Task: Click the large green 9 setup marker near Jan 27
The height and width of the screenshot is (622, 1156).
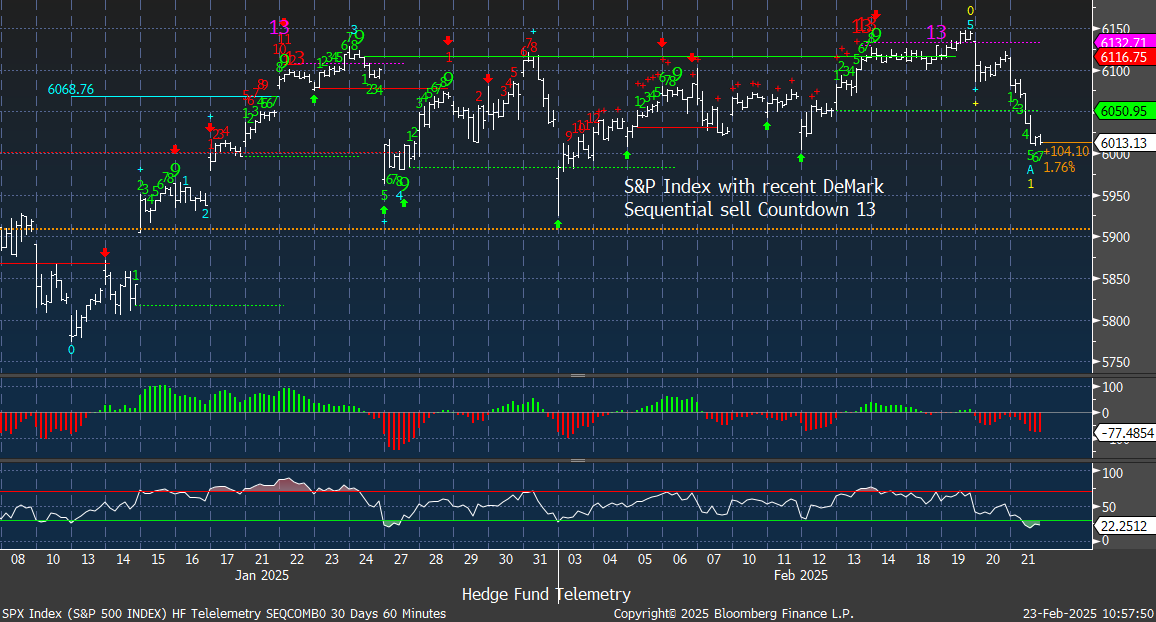Action: 404,184
